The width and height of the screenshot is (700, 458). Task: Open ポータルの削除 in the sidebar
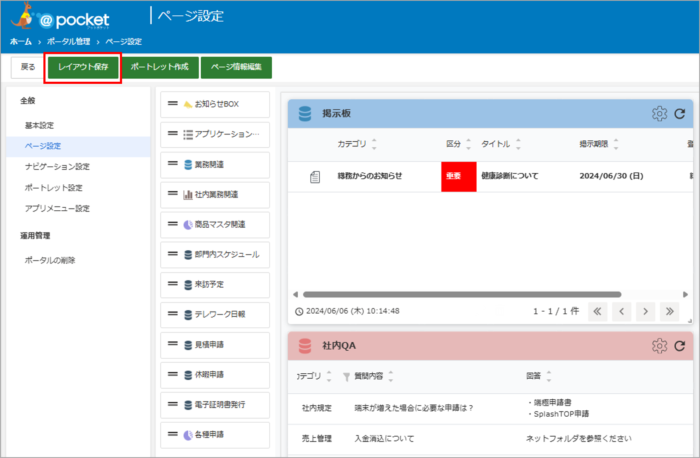point(50,260)
